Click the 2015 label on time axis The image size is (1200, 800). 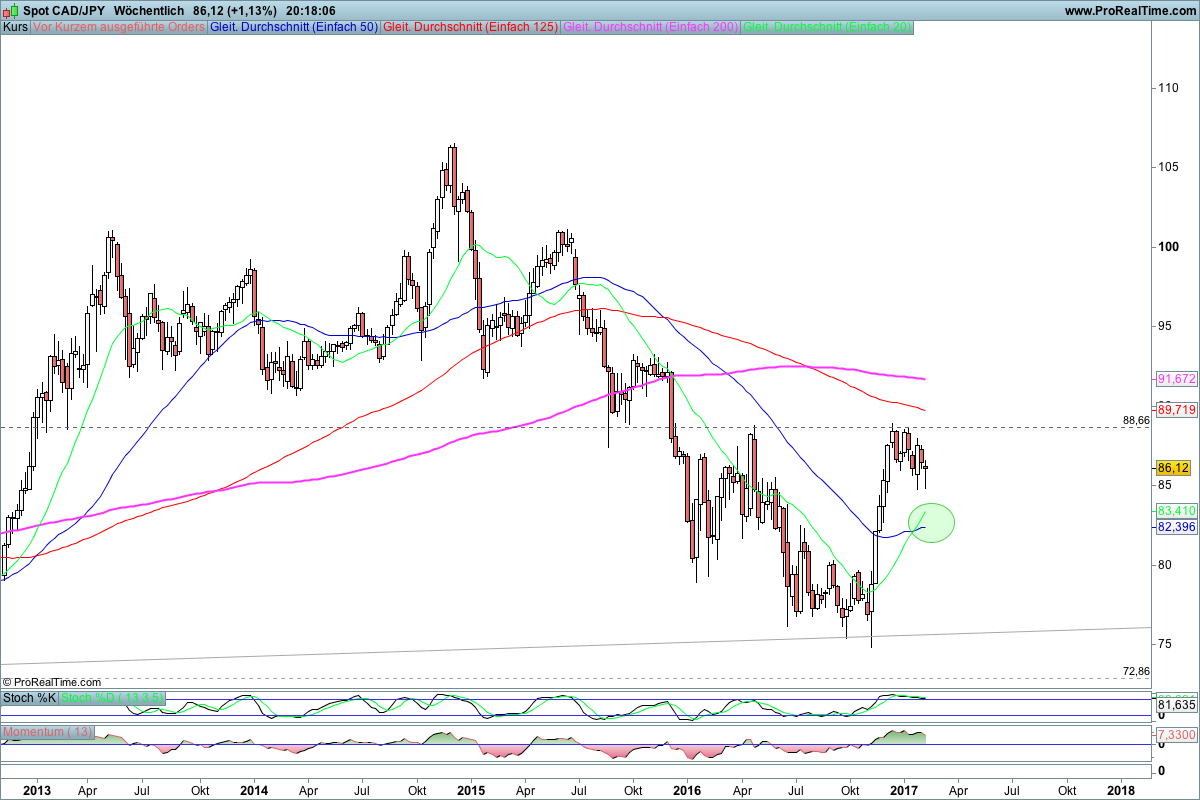pos(471,789)
